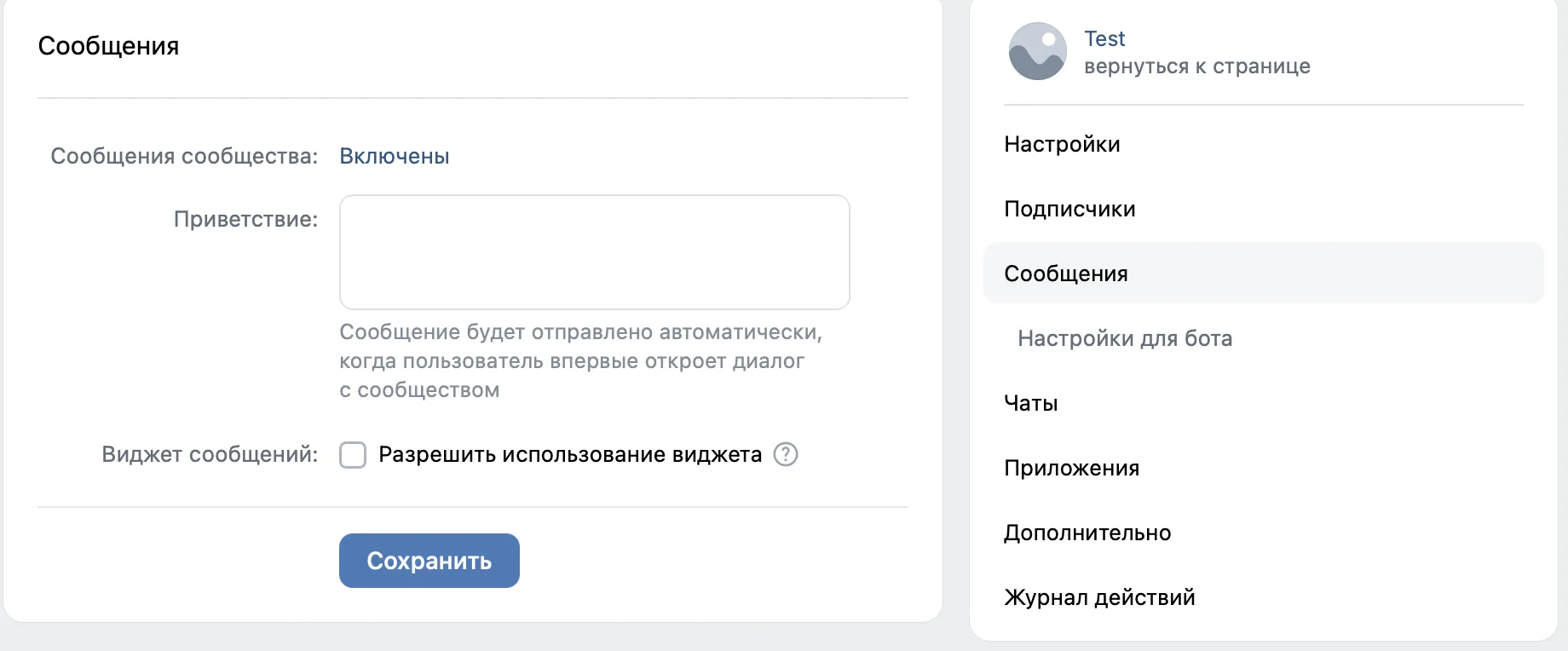
Task: Open 'Журнал действий' in the sidebar
Action: click(1099, 597)
